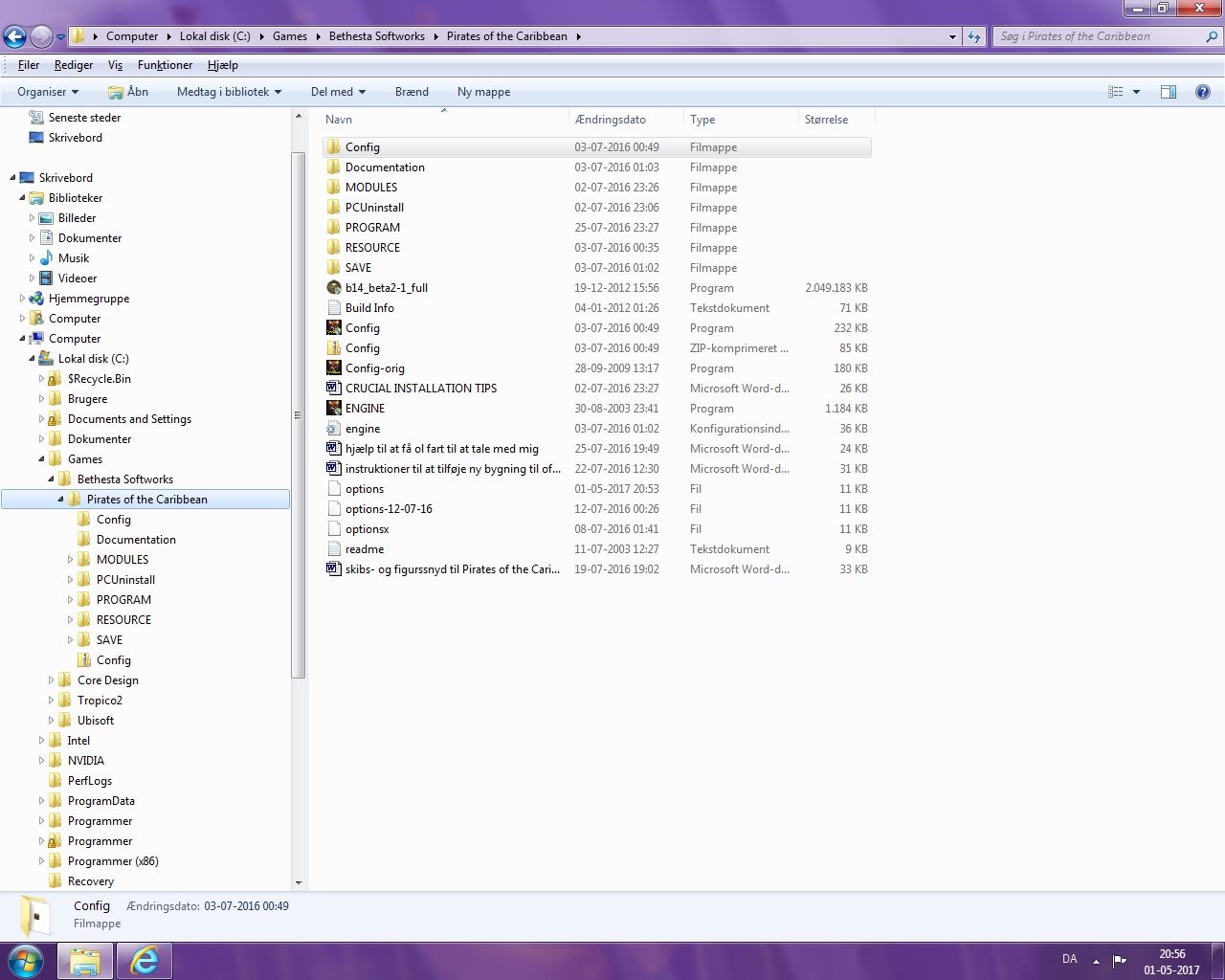Image resolution: width=1225 pixels, height=980 pixels.
Task: Select Seneste steder in favorites
Action: [84, 118]
